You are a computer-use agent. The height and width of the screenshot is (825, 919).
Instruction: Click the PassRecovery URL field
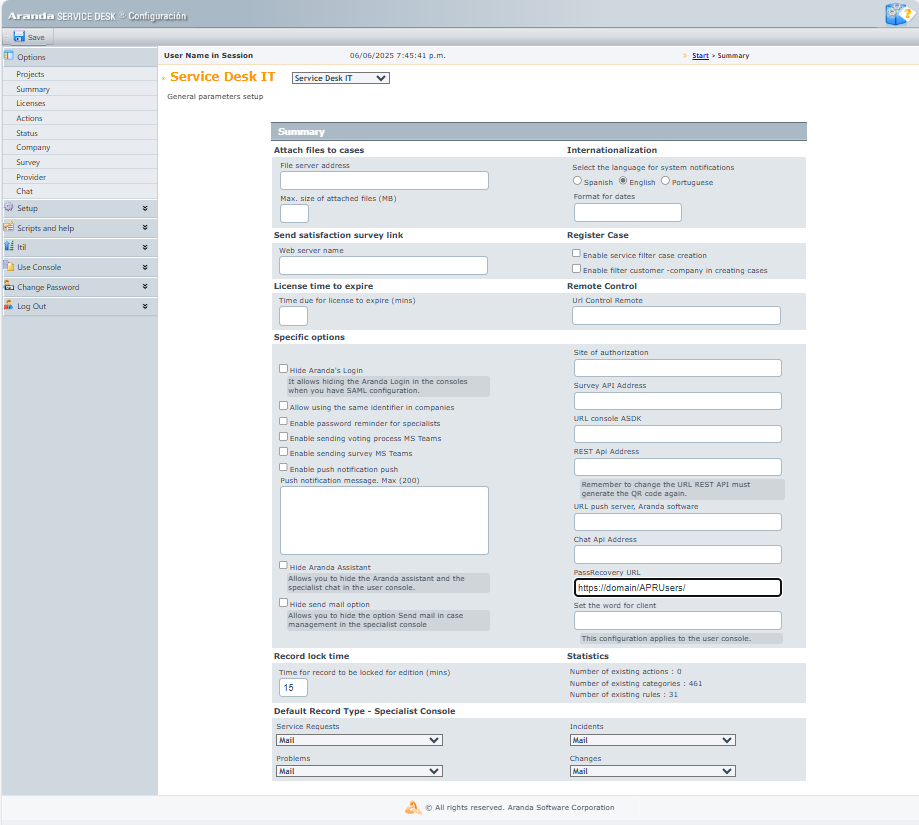(x=678, y=588)
